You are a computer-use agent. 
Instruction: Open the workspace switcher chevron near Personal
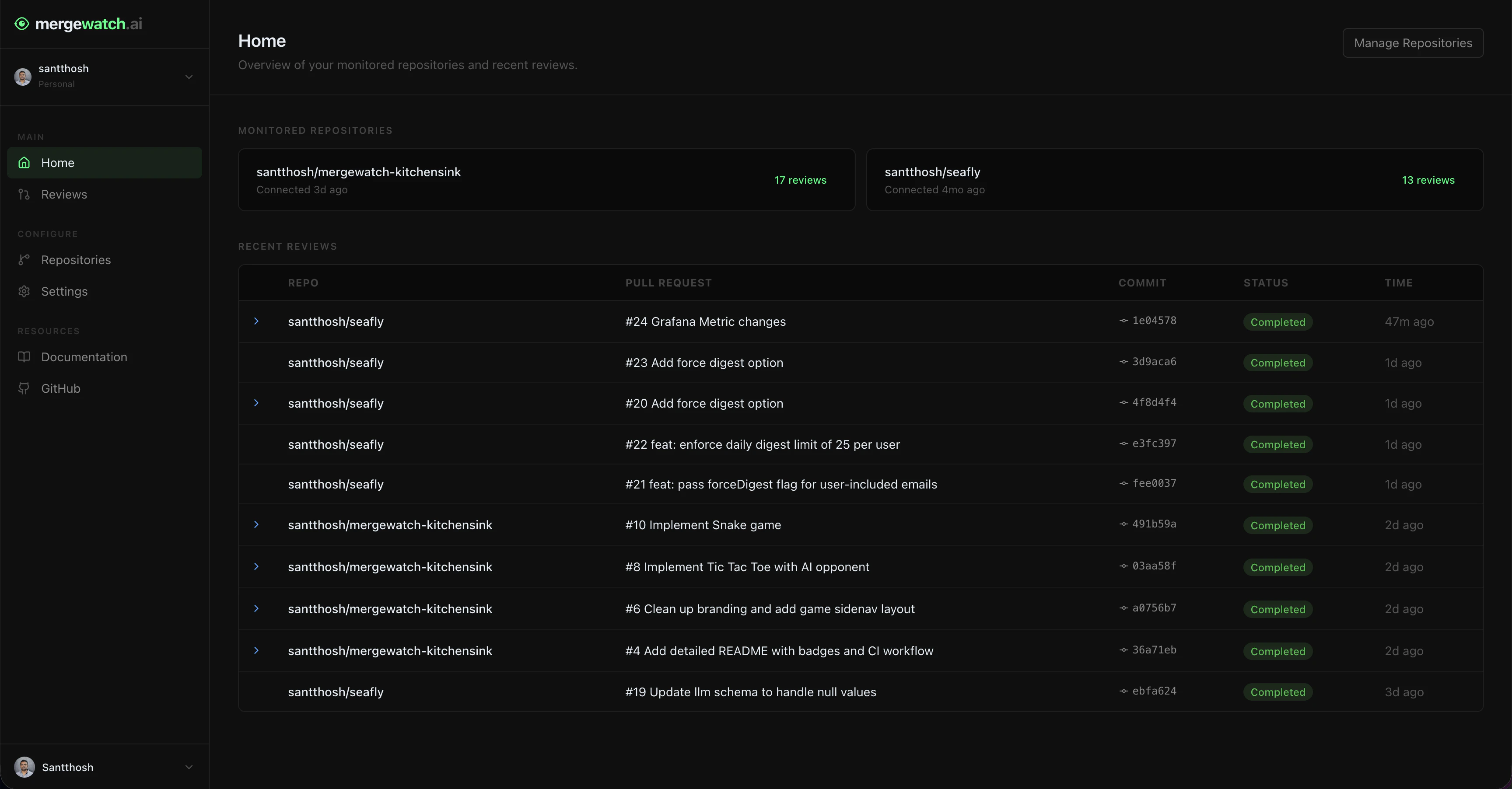coord(189,77)
